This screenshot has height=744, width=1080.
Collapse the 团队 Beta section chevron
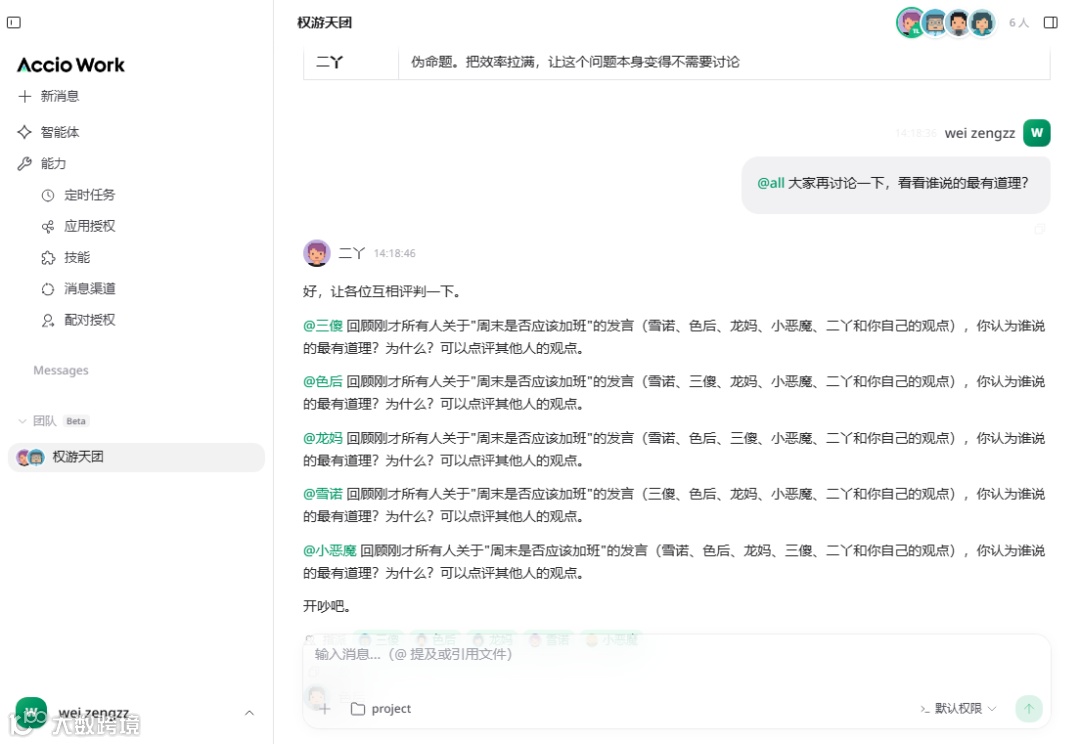coord(22,421)
